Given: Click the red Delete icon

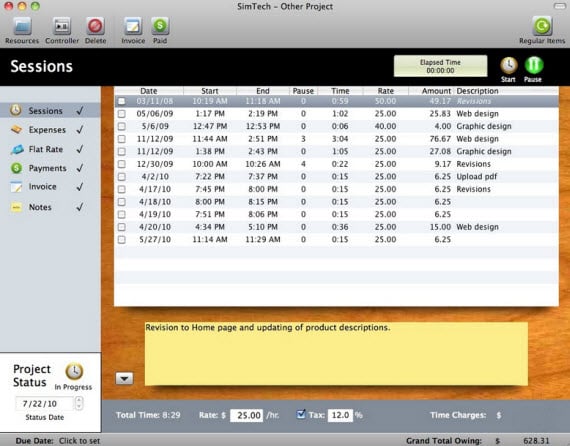Looking at the screenshot, I should pos(95,27).
